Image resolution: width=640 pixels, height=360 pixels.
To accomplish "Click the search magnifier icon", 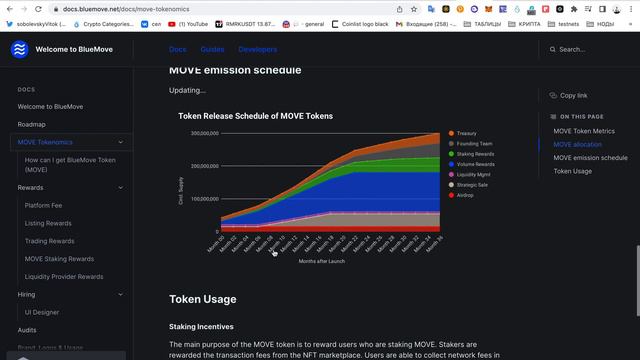I will pos(553,49).
